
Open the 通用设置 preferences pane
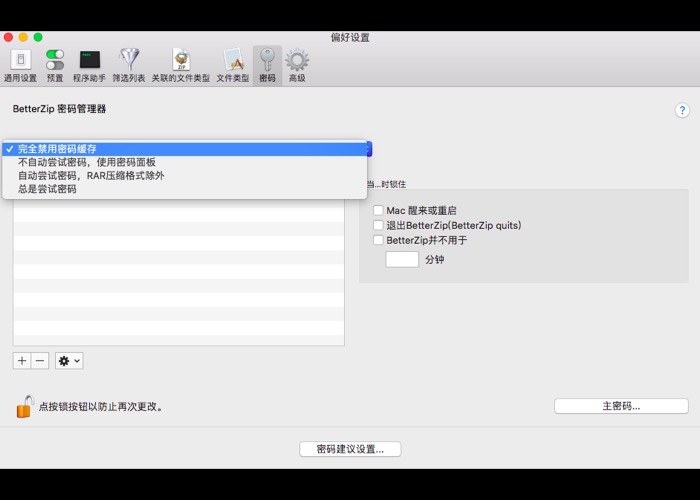click(x=20, y=64)
